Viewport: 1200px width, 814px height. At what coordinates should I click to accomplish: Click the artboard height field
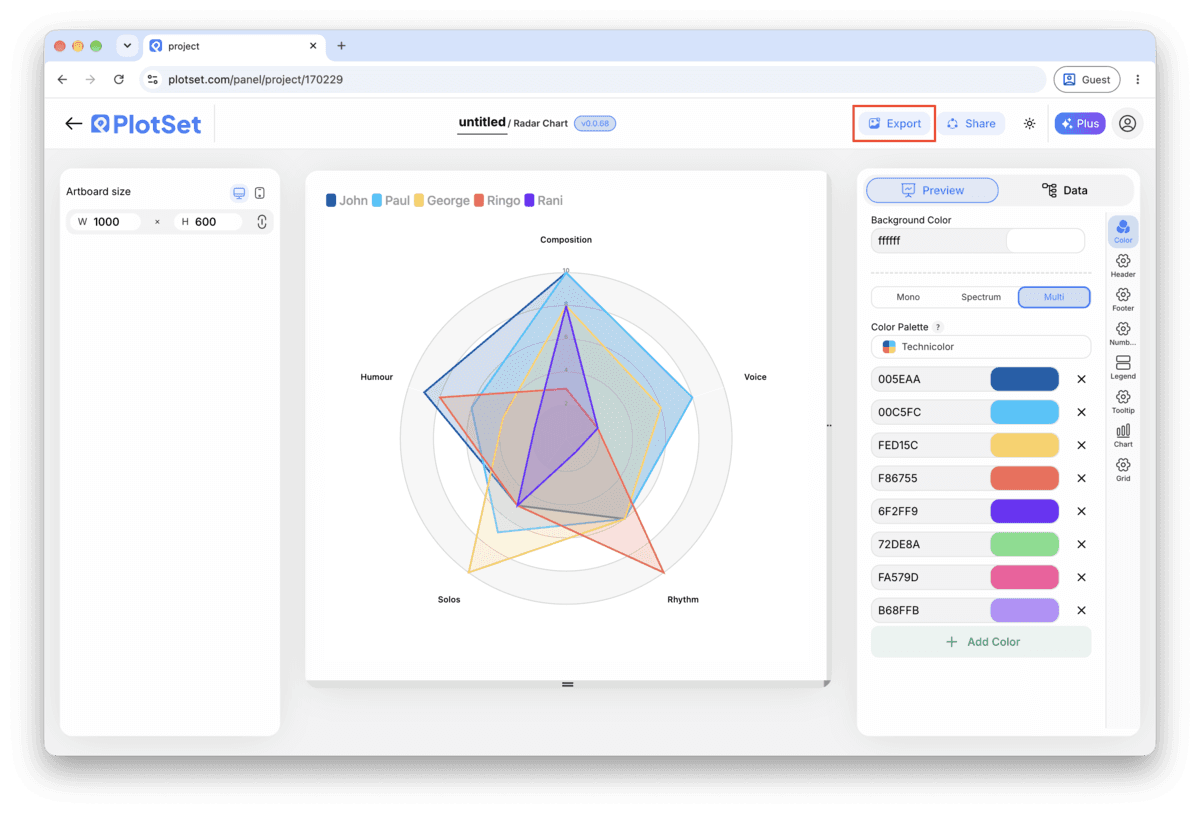208,222
